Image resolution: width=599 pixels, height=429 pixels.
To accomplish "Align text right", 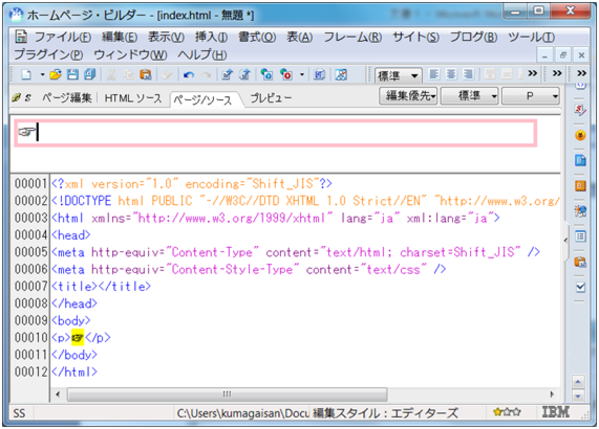I will tap(468, 74).
